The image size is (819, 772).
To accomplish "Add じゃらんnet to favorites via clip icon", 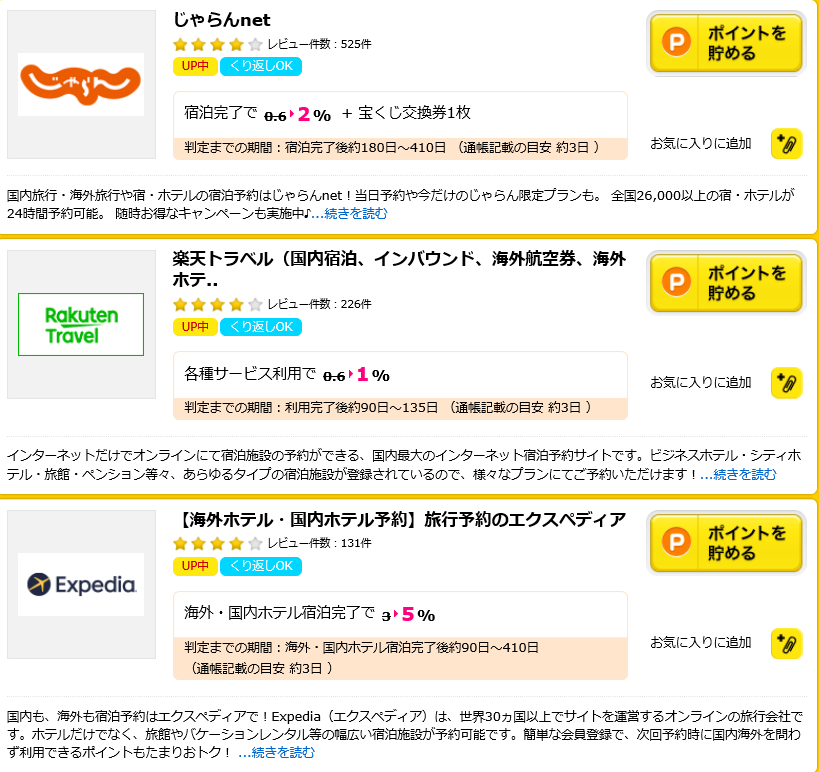I will (786, 144).
